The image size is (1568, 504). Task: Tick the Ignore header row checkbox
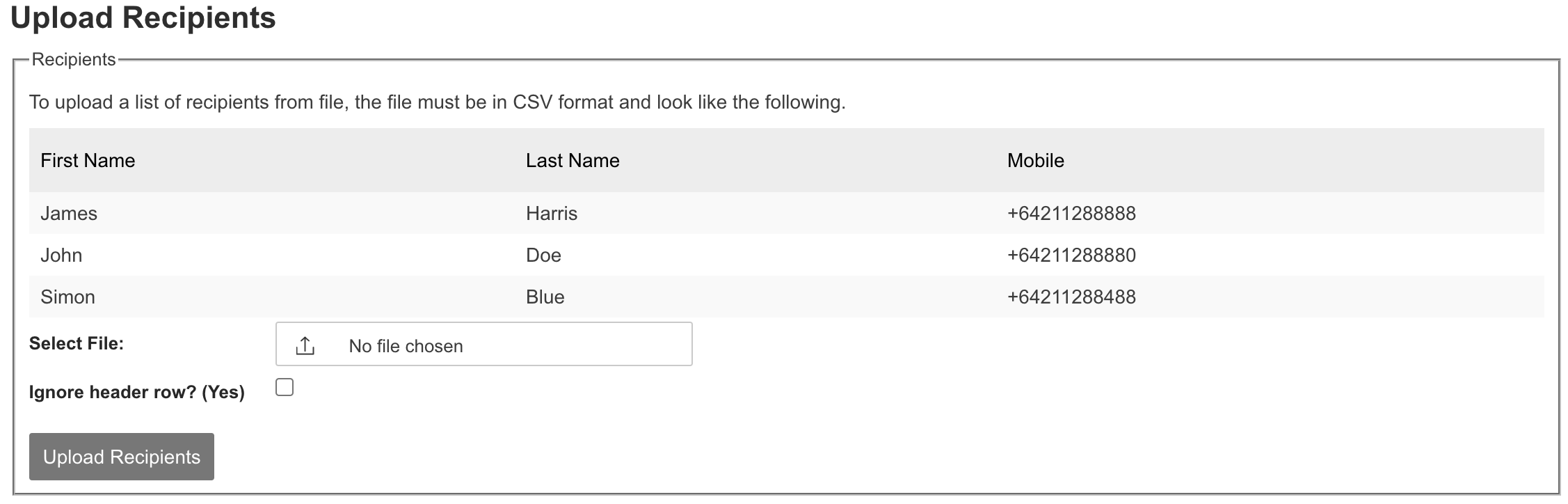tap(285, 387)
